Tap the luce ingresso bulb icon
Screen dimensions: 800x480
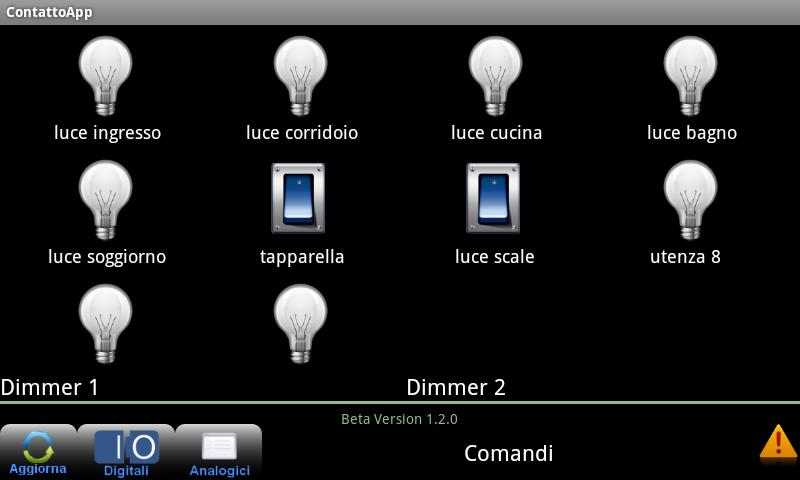(105, 76)
